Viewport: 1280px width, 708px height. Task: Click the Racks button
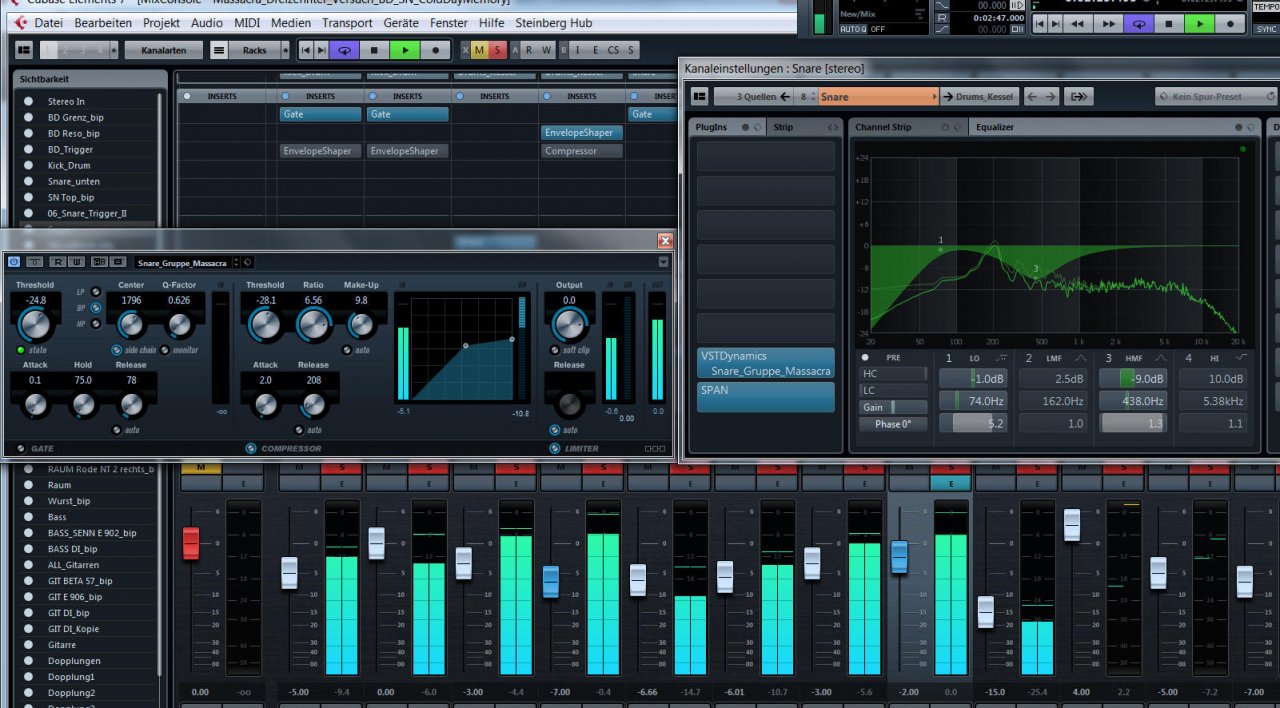(255, 49)
